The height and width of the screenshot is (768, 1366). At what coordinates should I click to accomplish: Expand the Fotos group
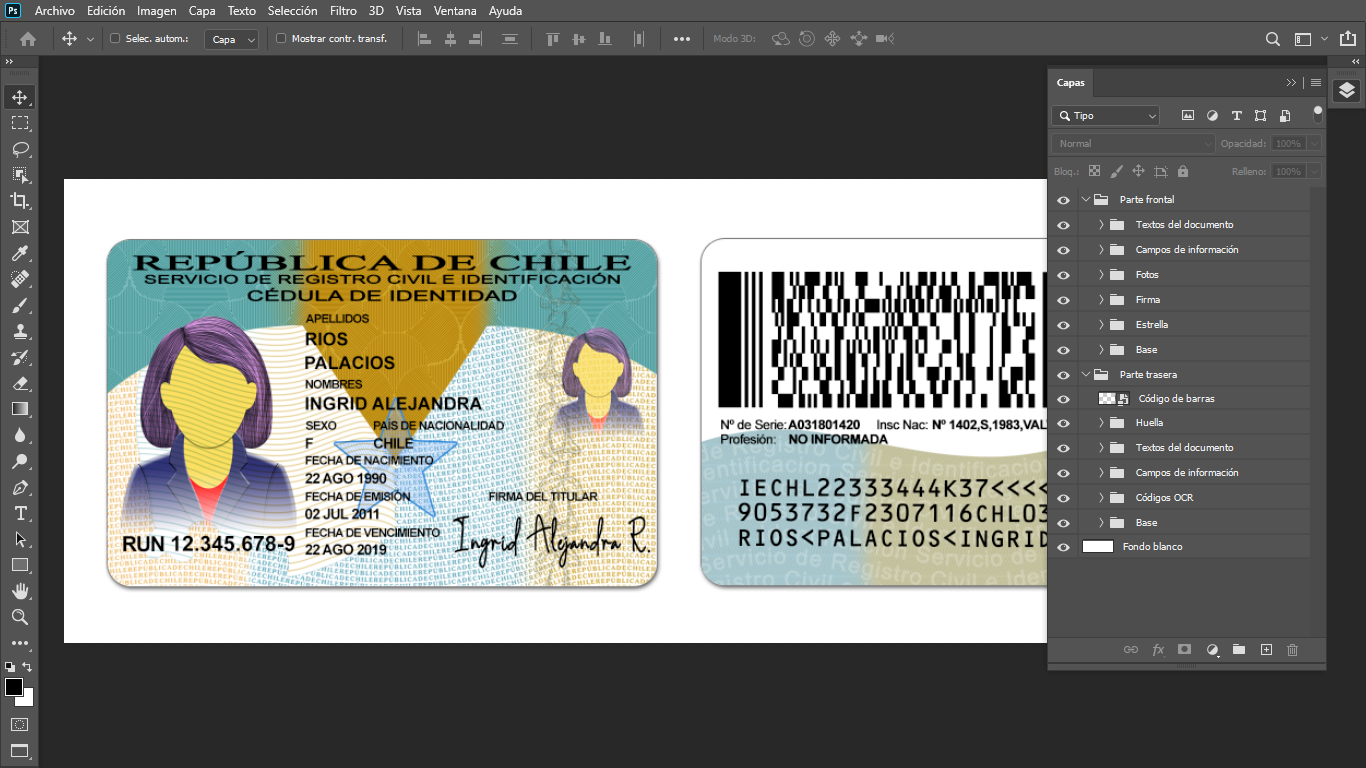pyautogui.click(x=1101, y=275)
